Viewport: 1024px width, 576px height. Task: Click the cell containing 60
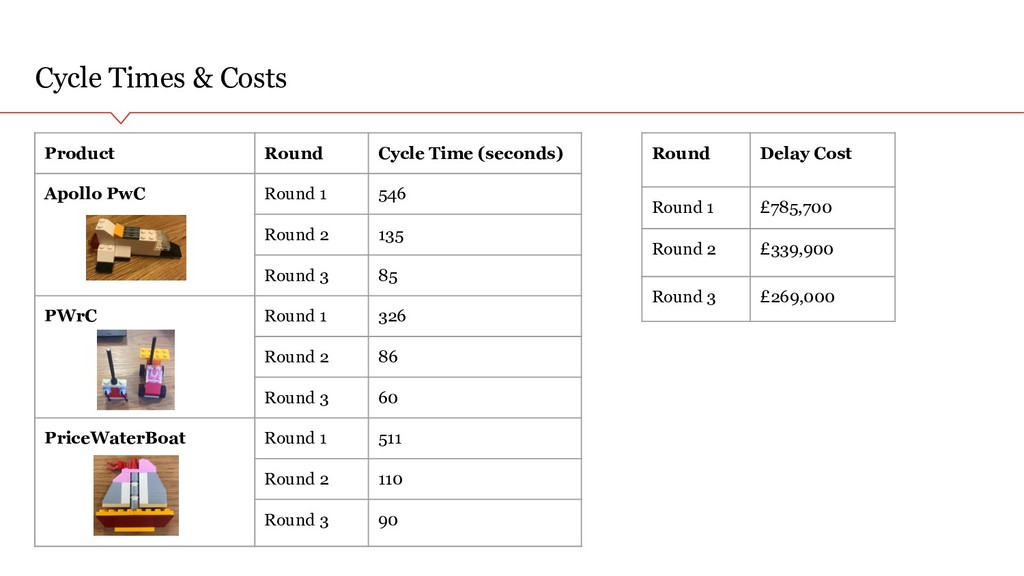pyautogui.click(x=475, y=398)
